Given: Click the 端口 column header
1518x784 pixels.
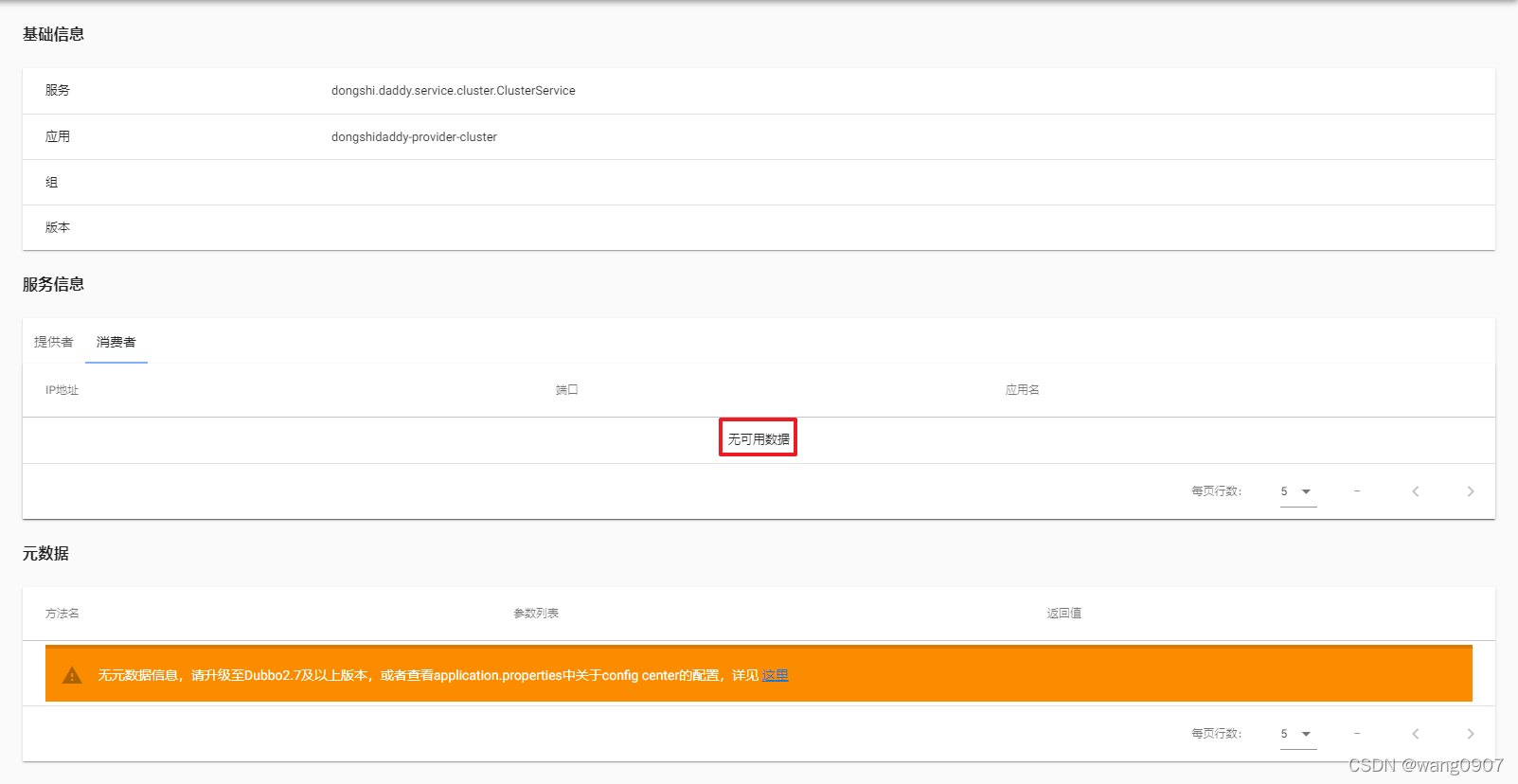Looking at the screenshot, I should coord(566,390).
